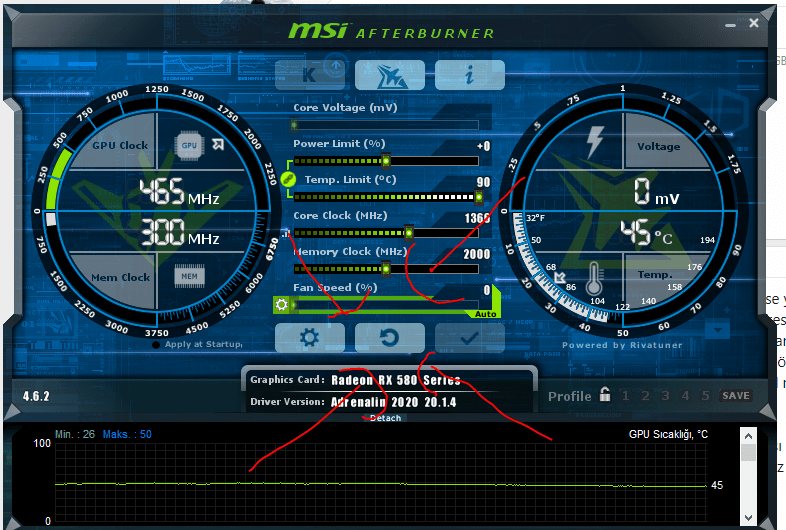Close the Afterburner window
Screen dimensions: 786x530
point(753,23)
